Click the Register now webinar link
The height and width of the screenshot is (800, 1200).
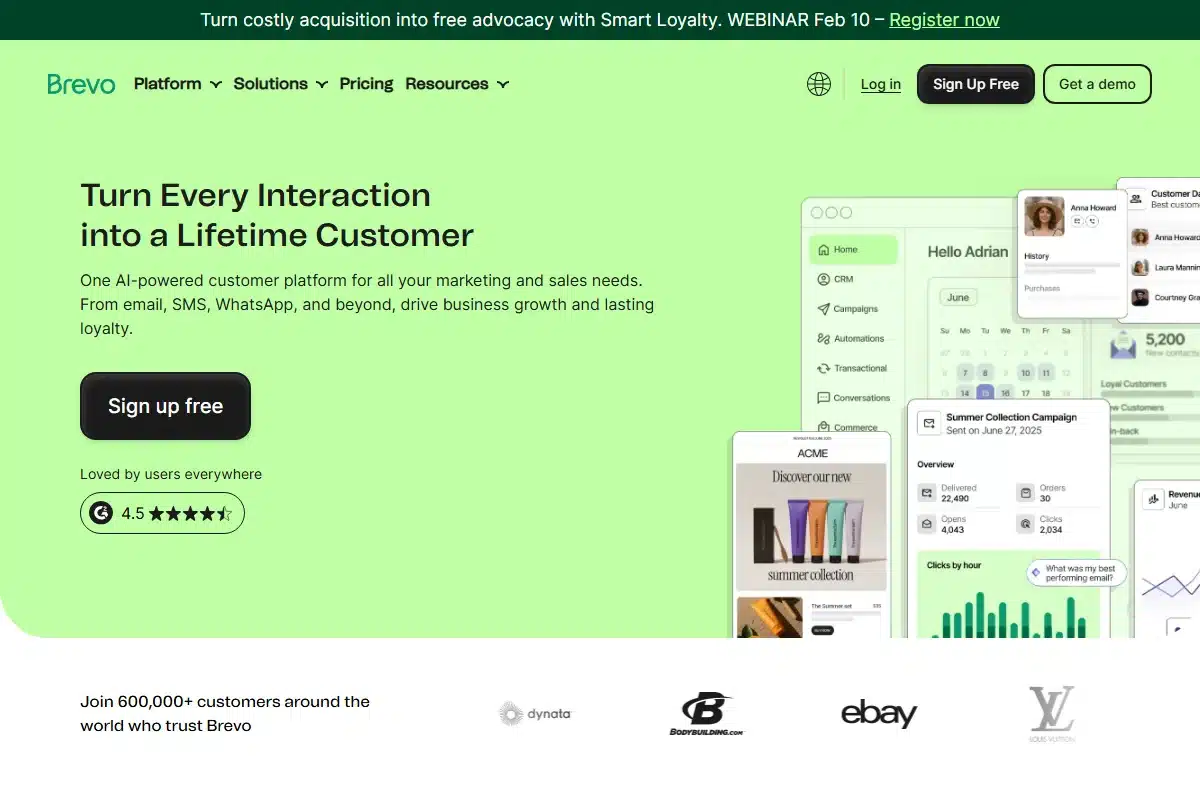click(944, 19)
